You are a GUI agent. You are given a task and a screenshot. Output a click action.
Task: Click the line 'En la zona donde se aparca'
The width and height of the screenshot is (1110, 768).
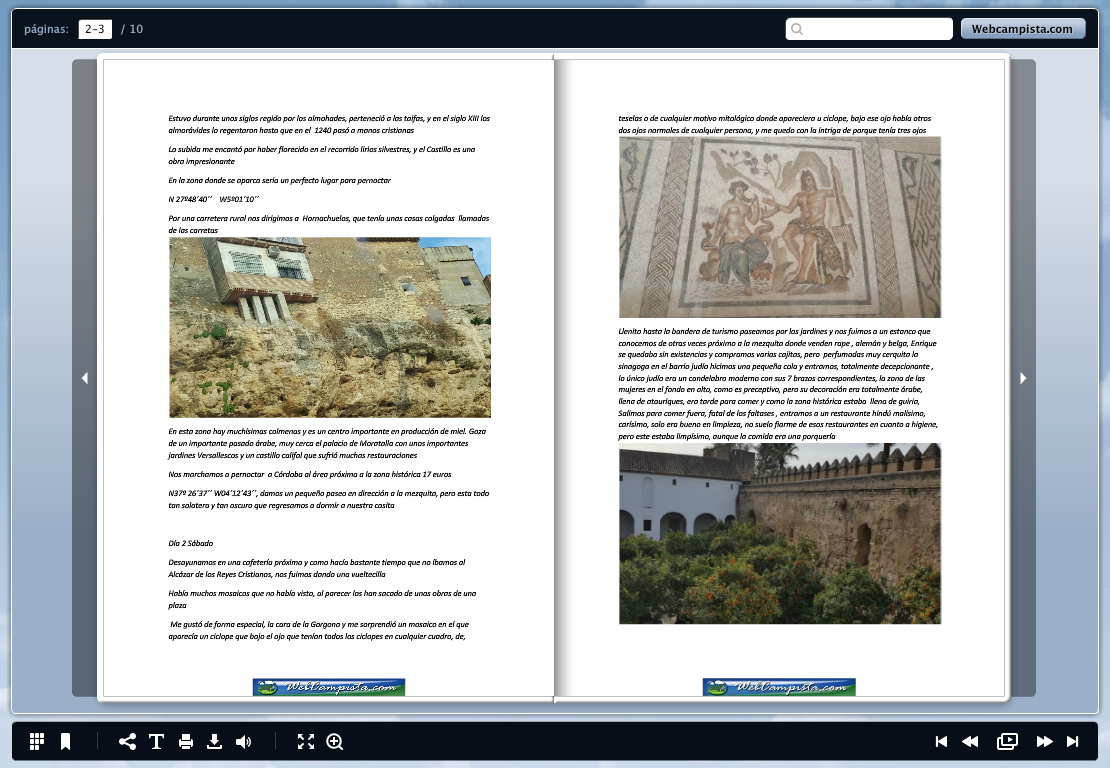280,180
